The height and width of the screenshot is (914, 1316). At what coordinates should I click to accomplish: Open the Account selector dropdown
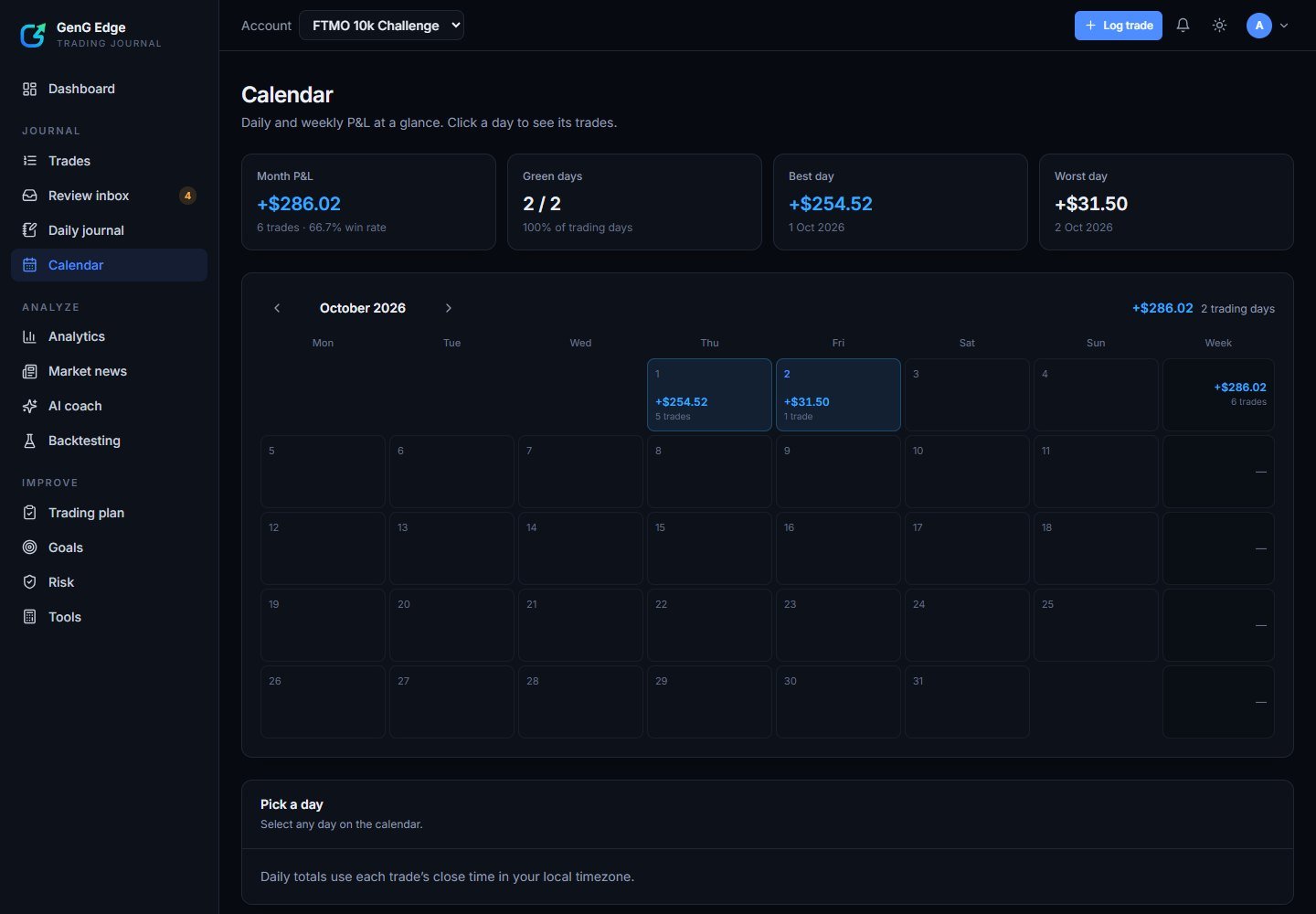[x=381, y=26]
